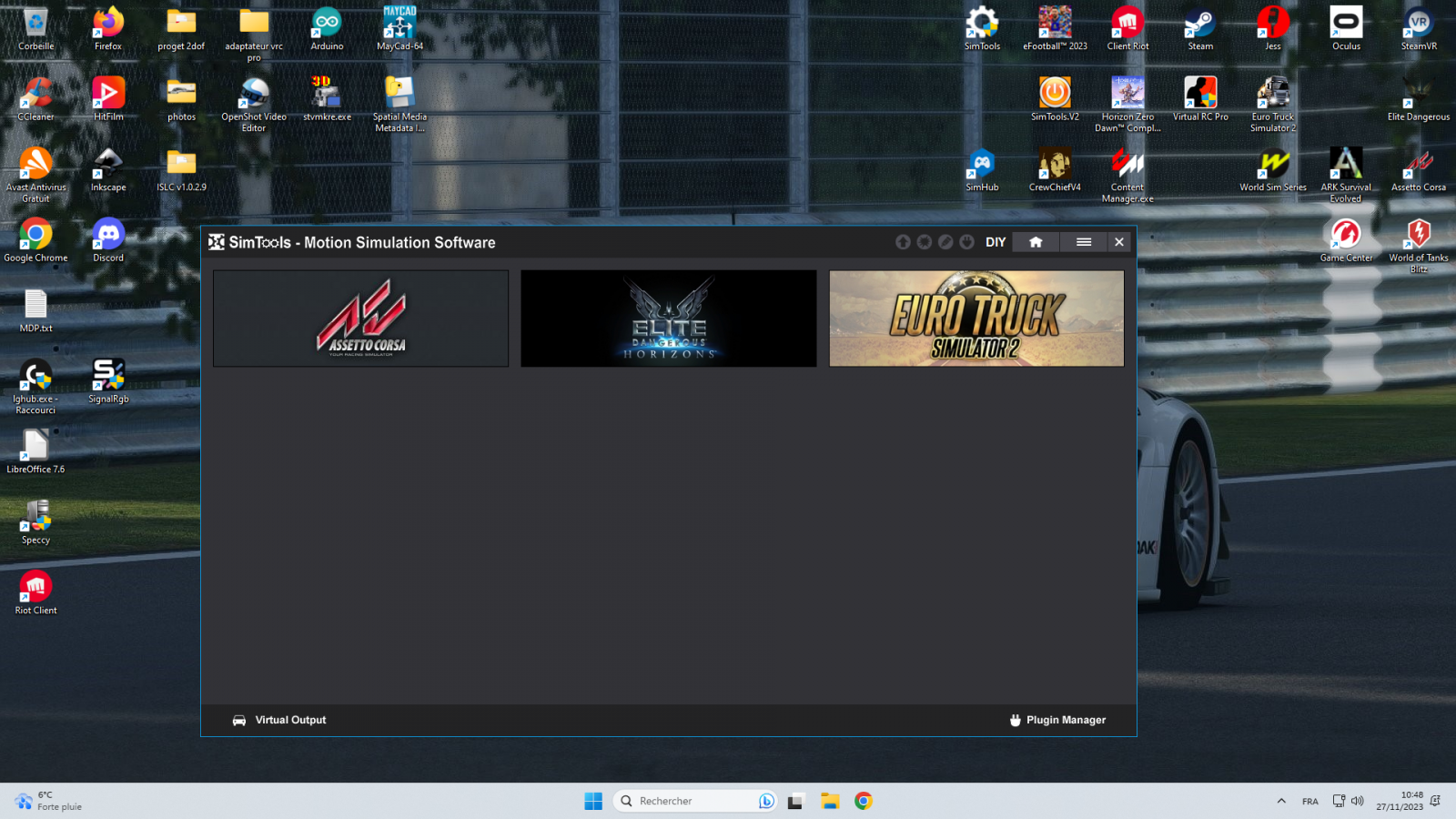The height and width of the screenshot is (819, 1456).
Task: Open Virtual Output panel
Action: click(x=279, y=720)
